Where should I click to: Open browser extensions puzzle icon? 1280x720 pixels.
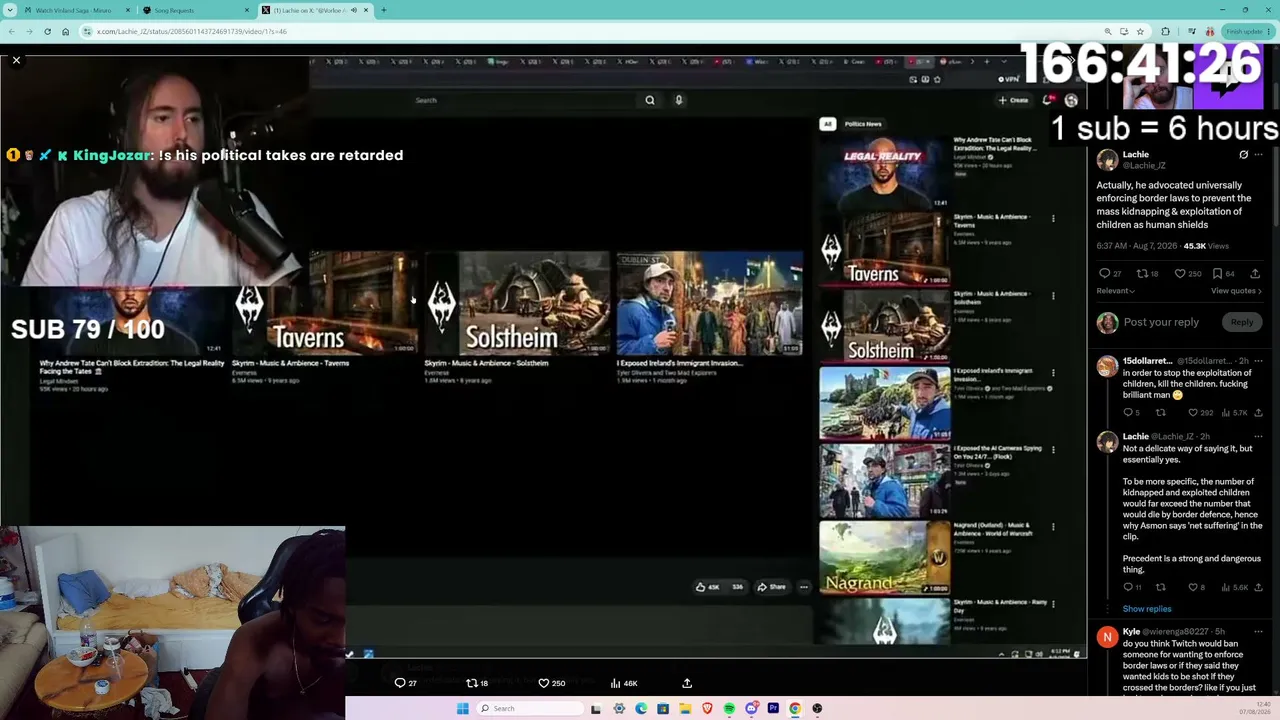(1165, 31)
